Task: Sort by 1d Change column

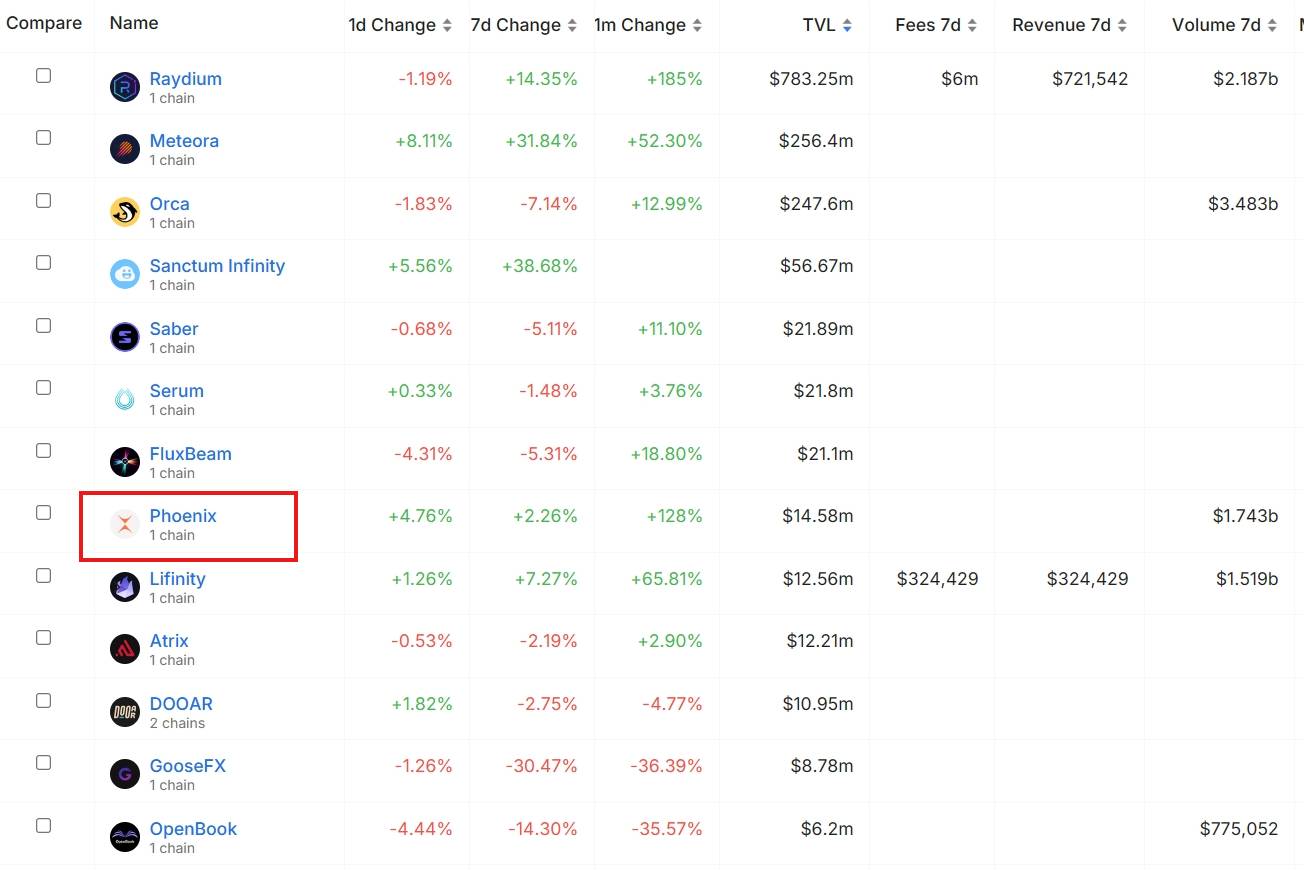Action: pos(400,25)
